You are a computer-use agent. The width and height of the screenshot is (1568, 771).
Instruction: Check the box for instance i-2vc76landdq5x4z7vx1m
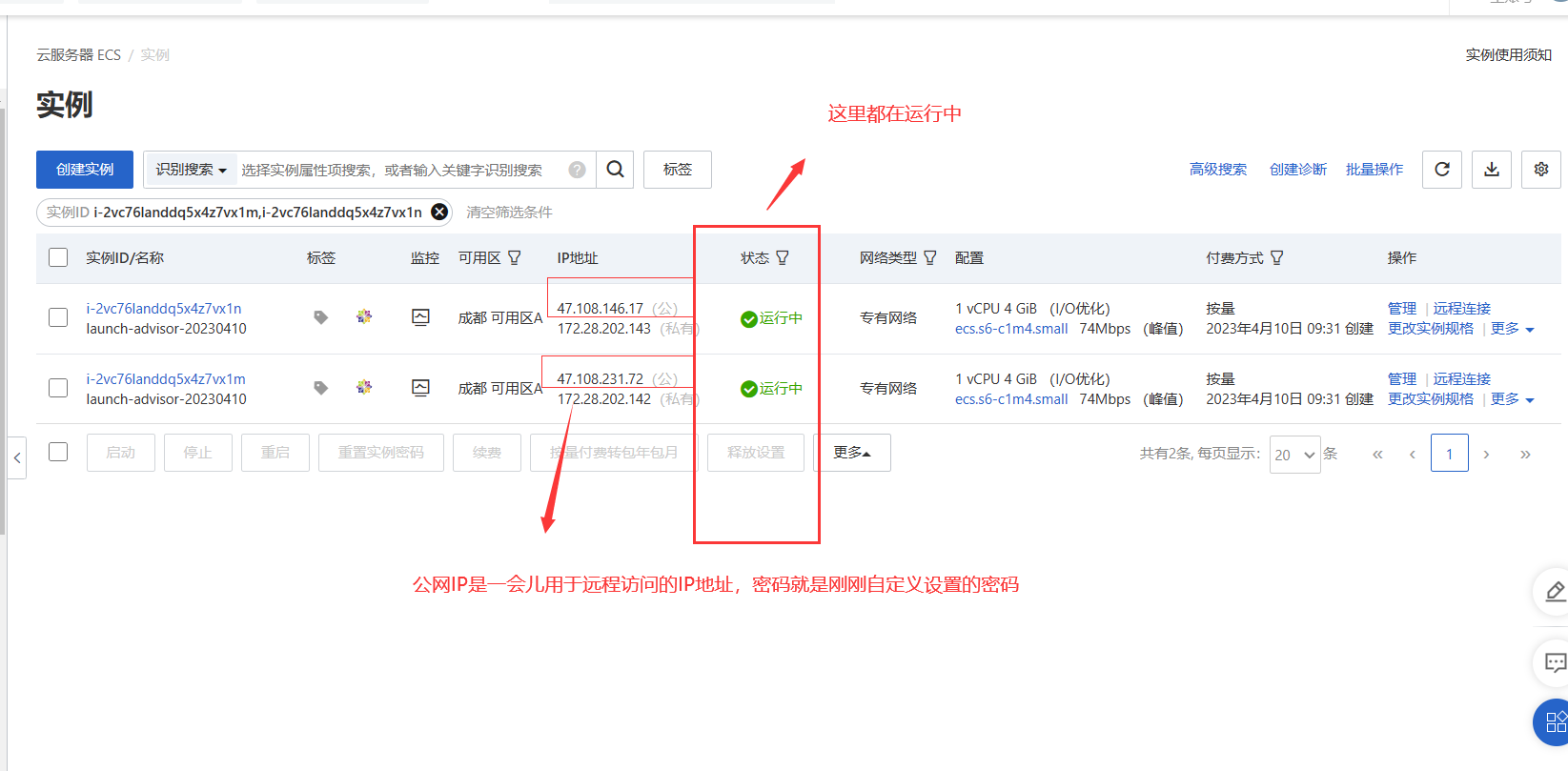point(58,388)
